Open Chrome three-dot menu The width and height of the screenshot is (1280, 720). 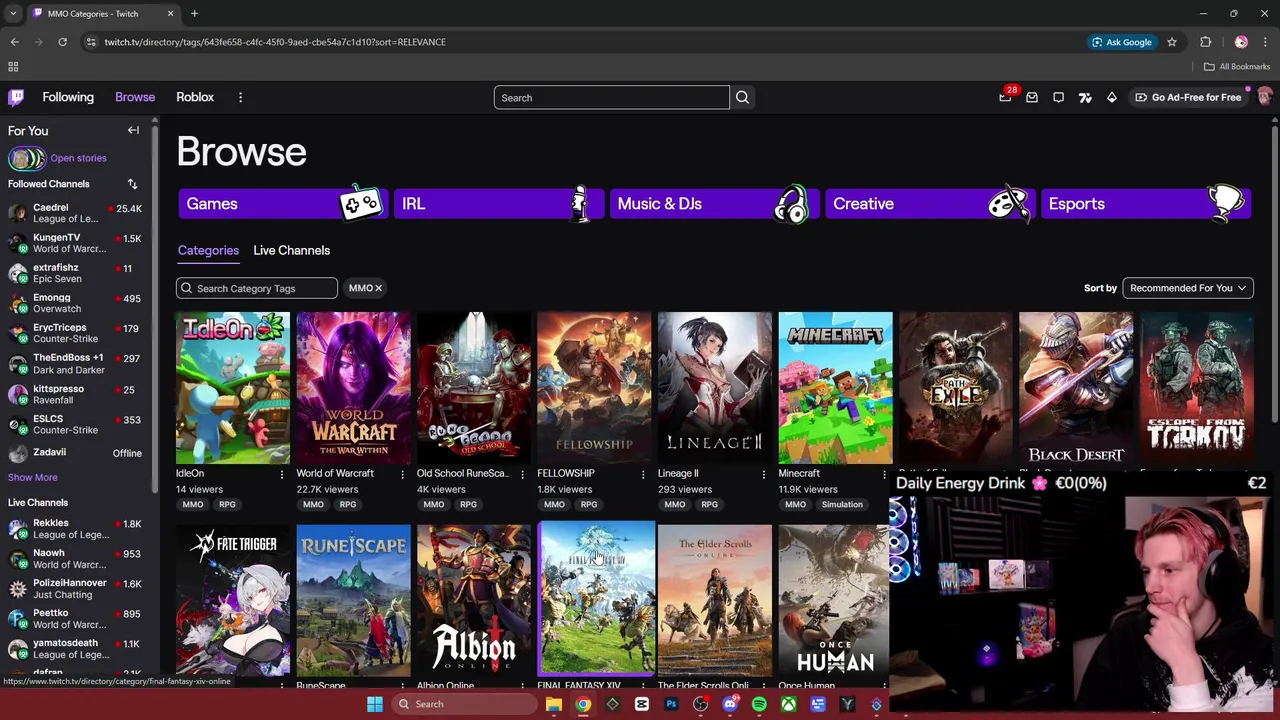click(1265, 42)
